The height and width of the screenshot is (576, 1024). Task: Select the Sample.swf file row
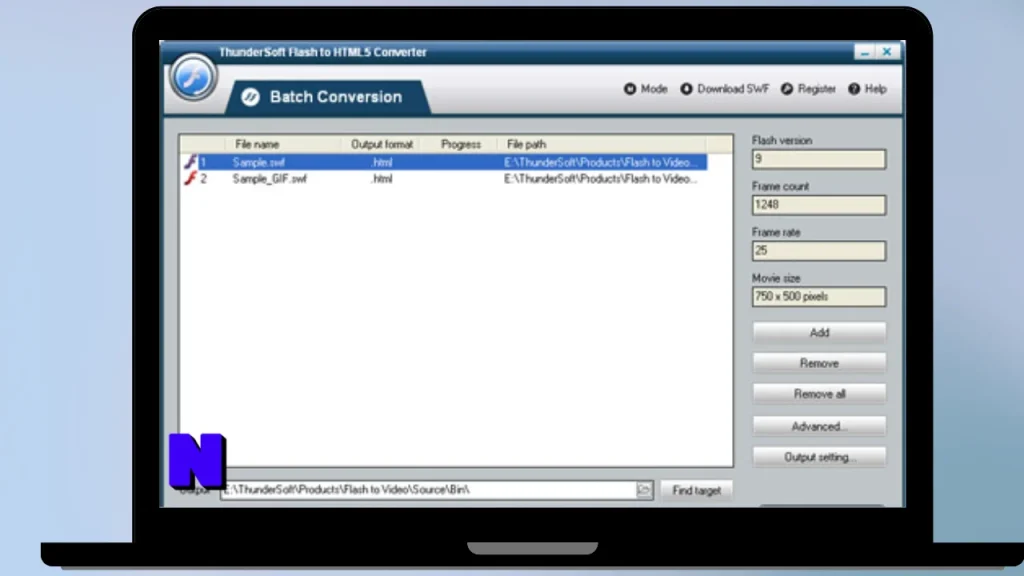[x=445, y=162]
